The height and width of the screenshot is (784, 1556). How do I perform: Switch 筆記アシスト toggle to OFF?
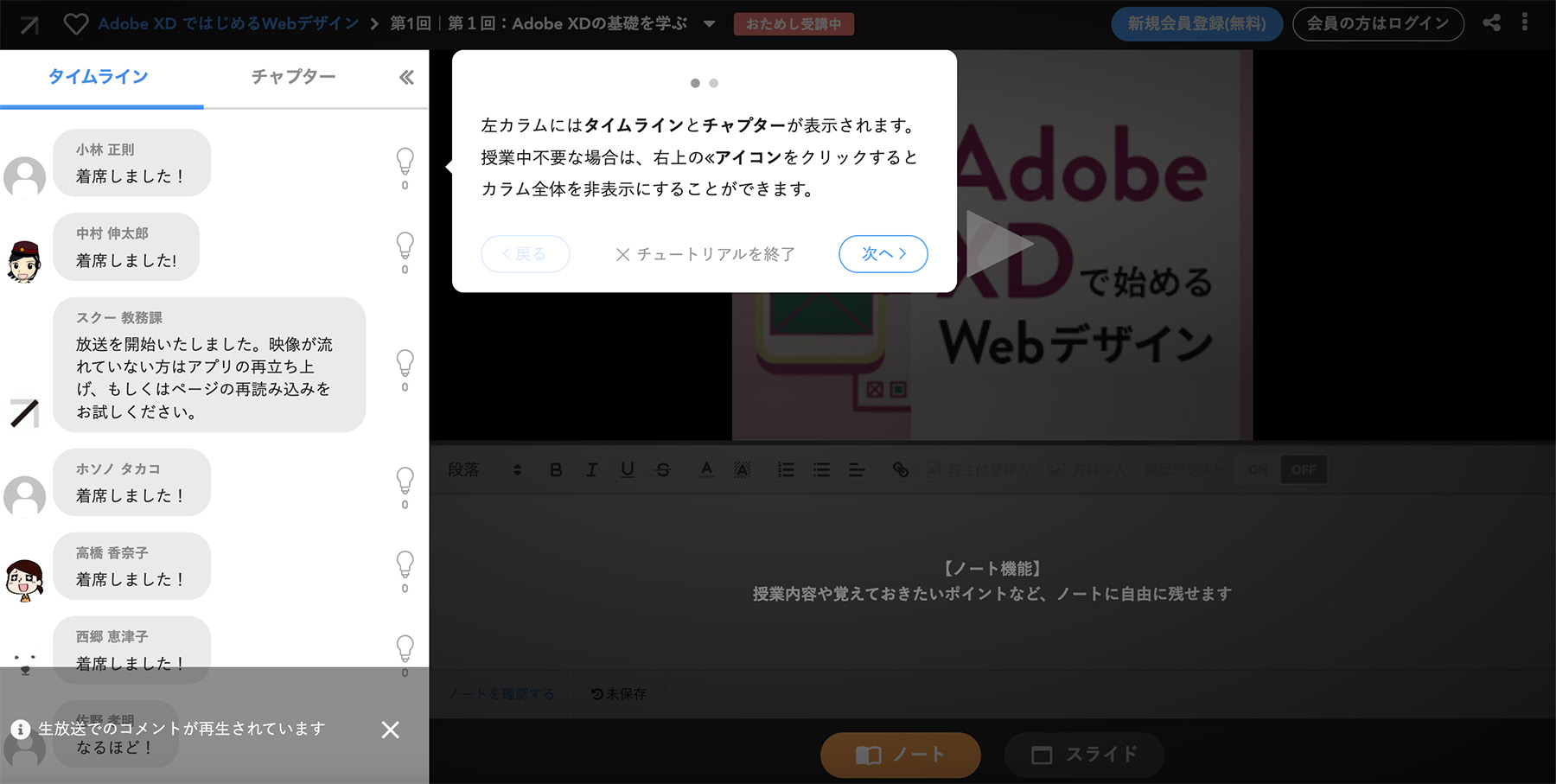[1304, 469]
